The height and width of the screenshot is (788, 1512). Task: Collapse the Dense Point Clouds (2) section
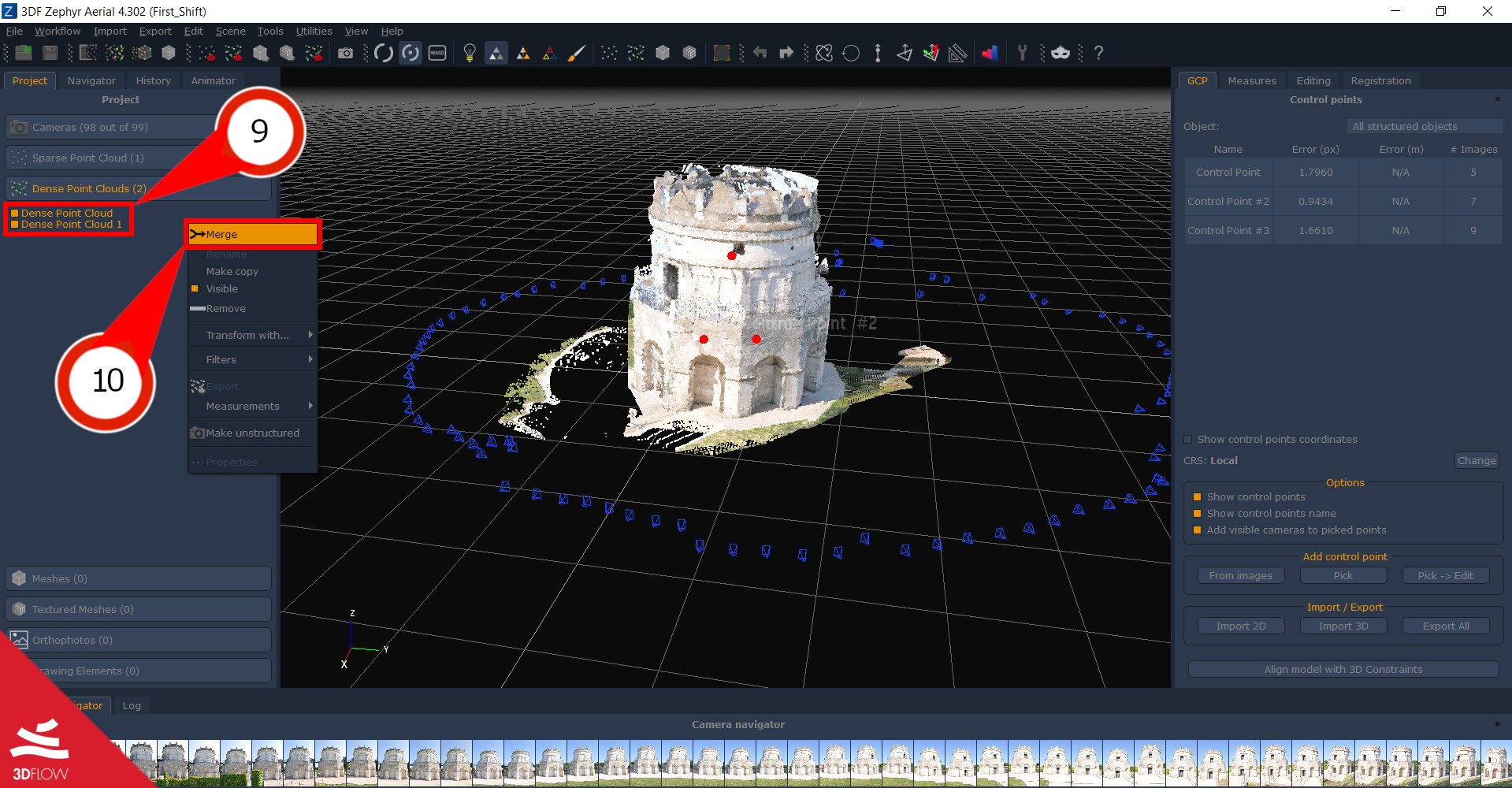tap(139, 189)
